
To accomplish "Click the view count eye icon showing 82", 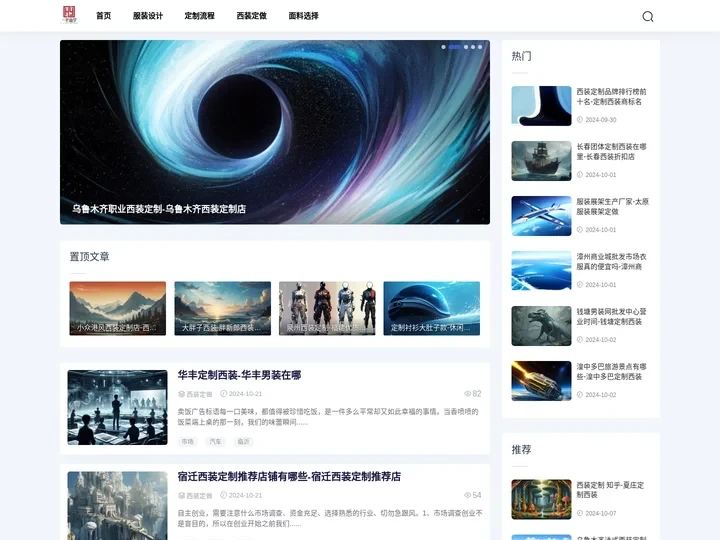I will point(467,394).
